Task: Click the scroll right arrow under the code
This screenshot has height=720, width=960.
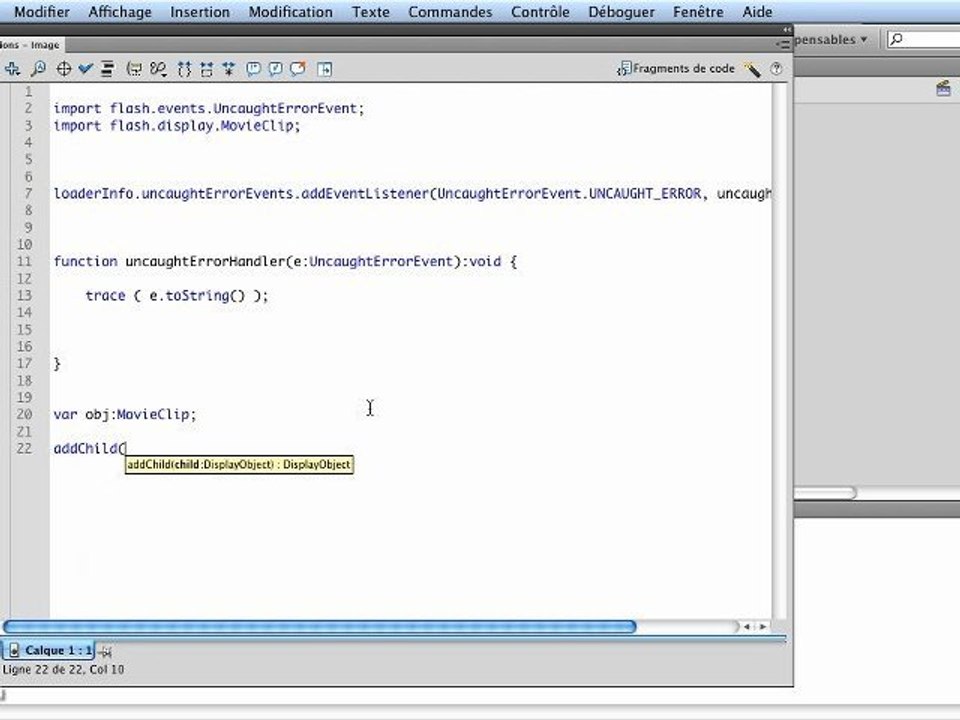Action: click(x=763, y=626)
